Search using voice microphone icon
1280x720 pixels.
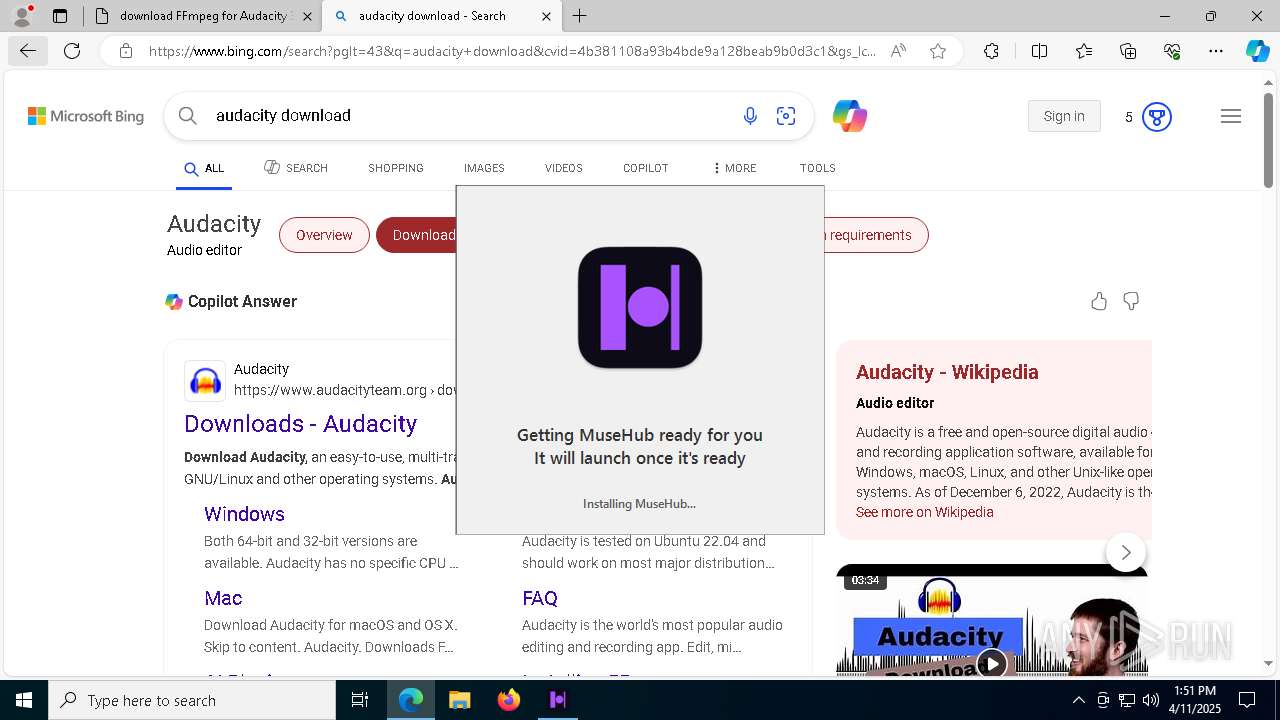(x=750, y=116)
